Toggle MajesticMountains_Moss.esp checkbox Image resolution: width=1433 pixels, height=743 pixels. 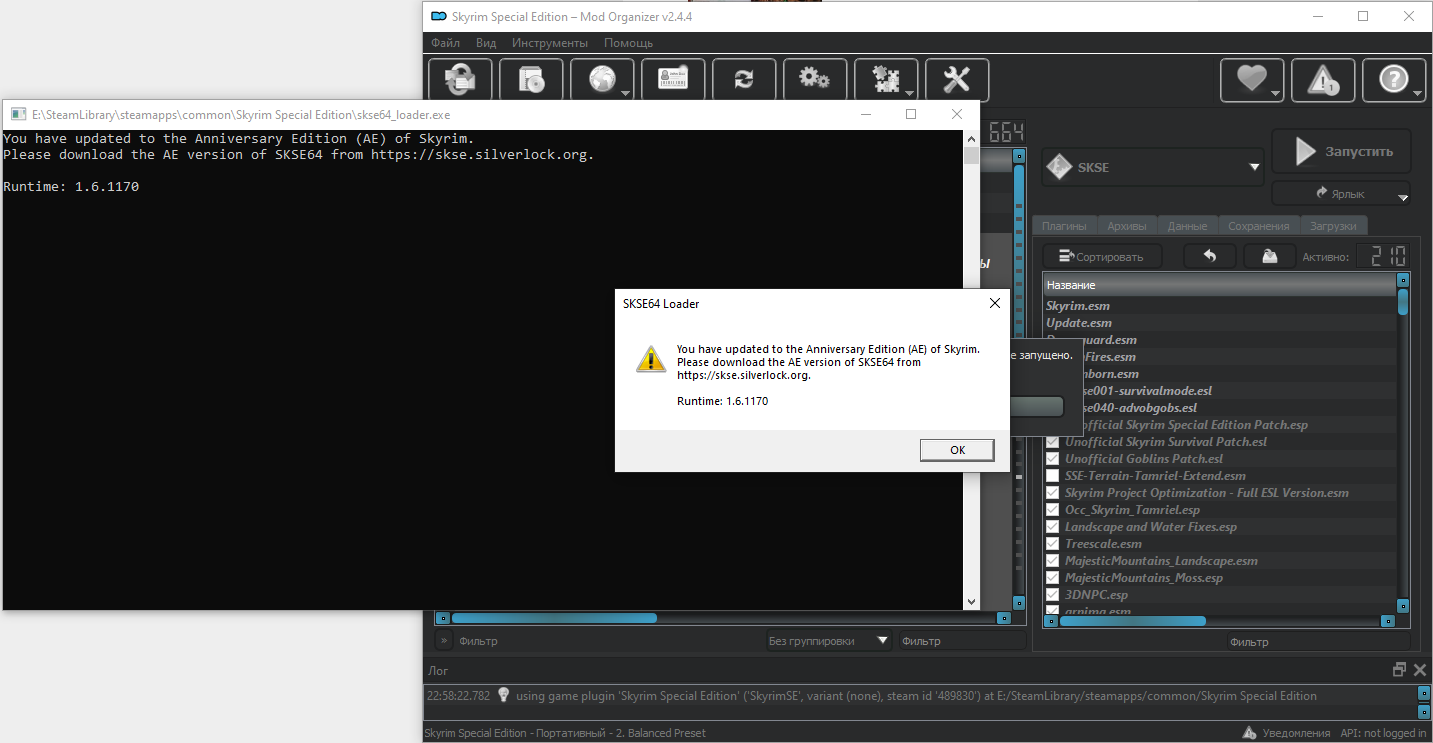pyautogui.click(x=1052, y=578)
